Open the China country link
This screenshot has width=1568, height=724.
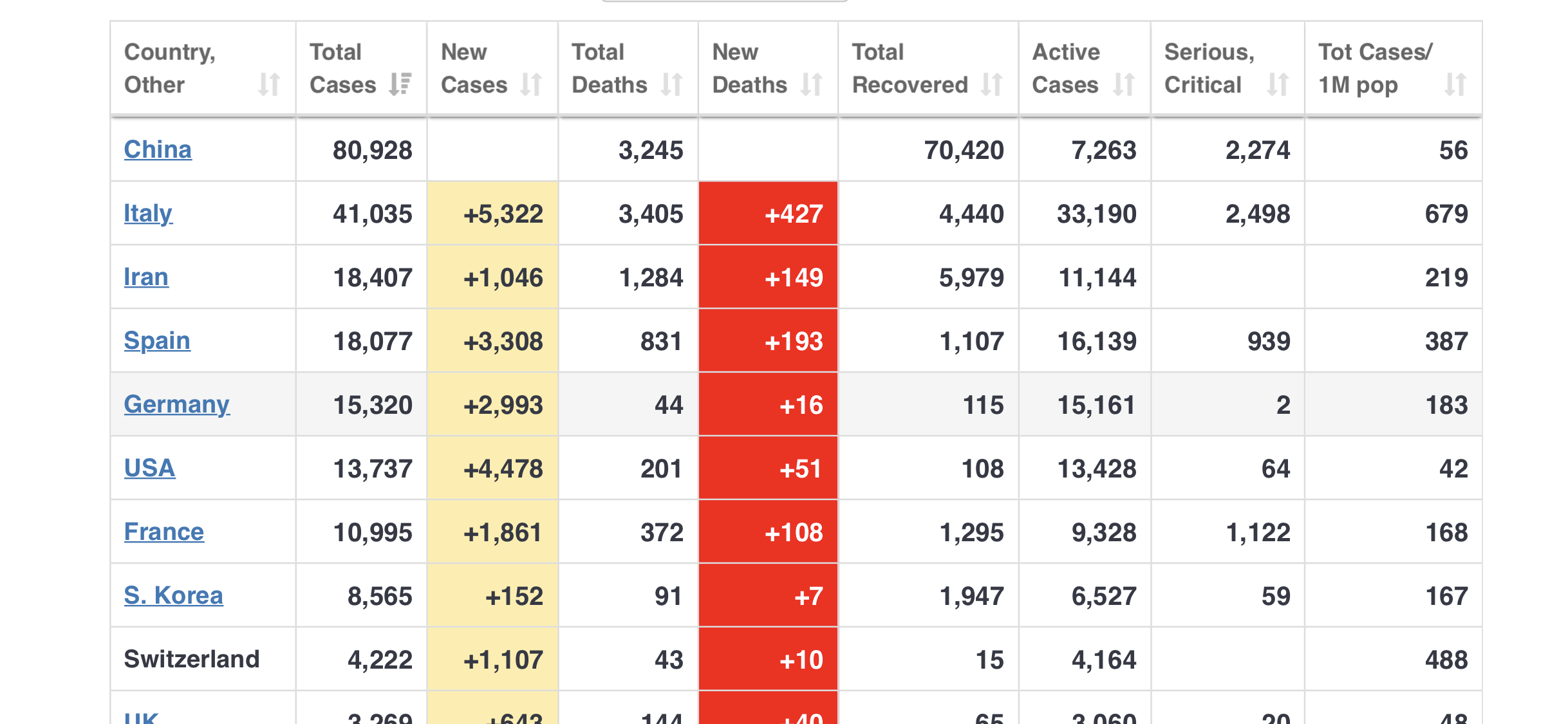pyautogui.click(x=158, y=149)
